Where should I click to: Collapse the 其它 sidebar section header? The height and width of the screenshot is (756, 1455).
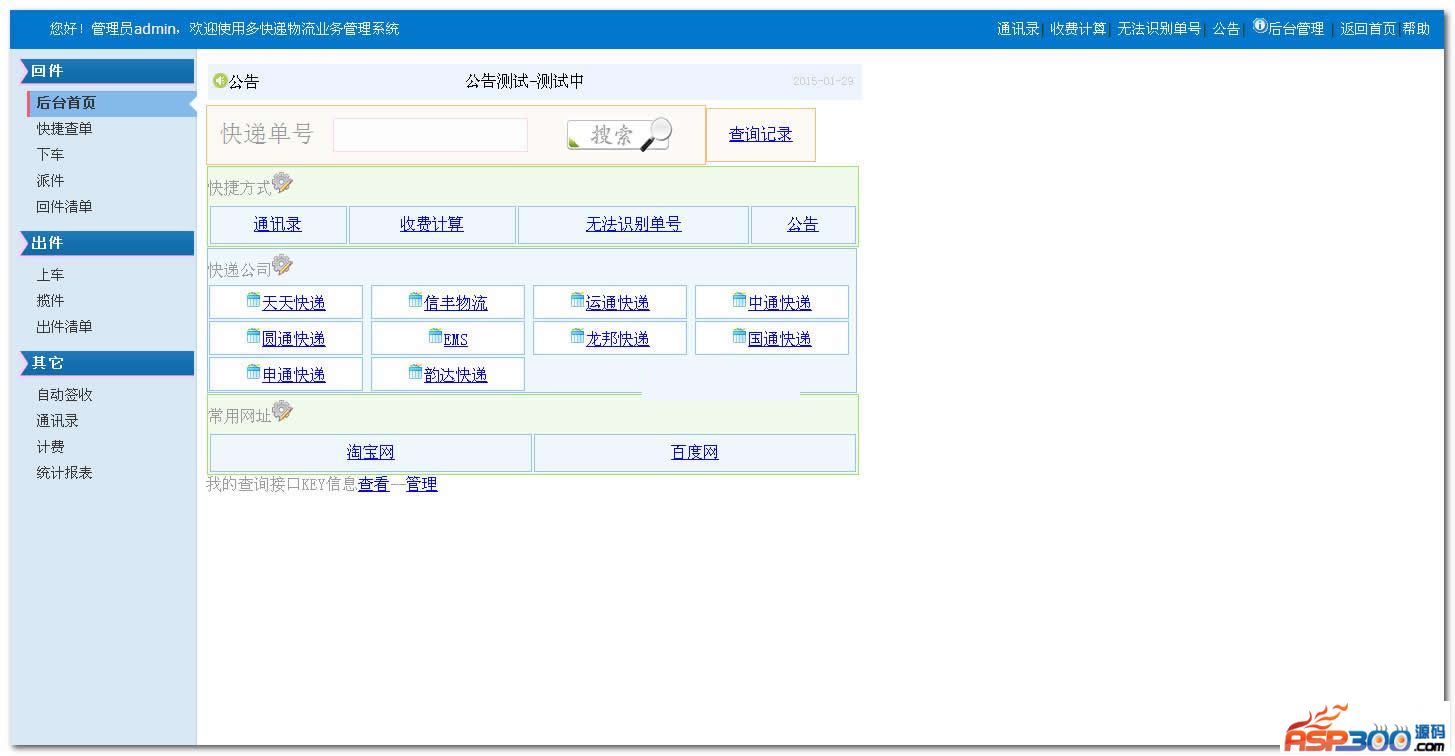coord(107,363)
